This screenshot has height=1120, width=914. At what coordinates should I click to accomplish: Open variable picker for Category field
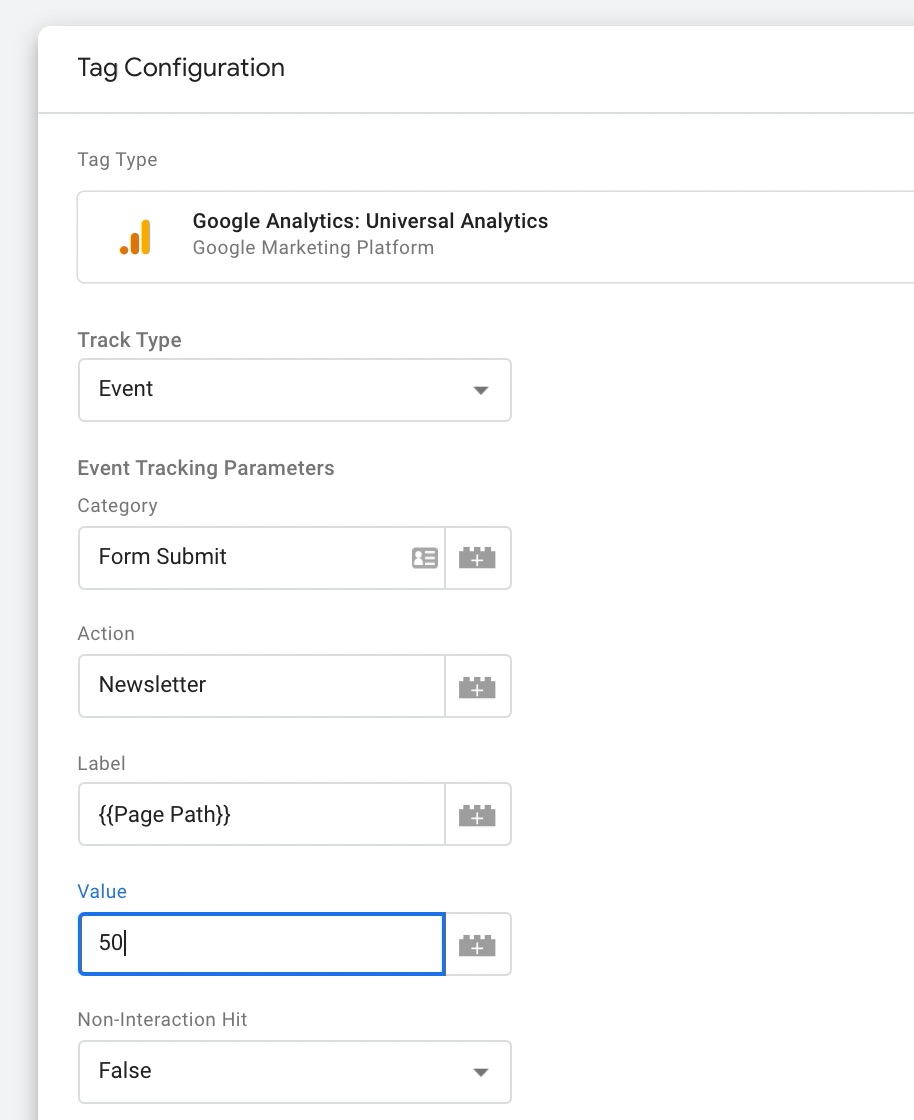(x=478, y=558)
